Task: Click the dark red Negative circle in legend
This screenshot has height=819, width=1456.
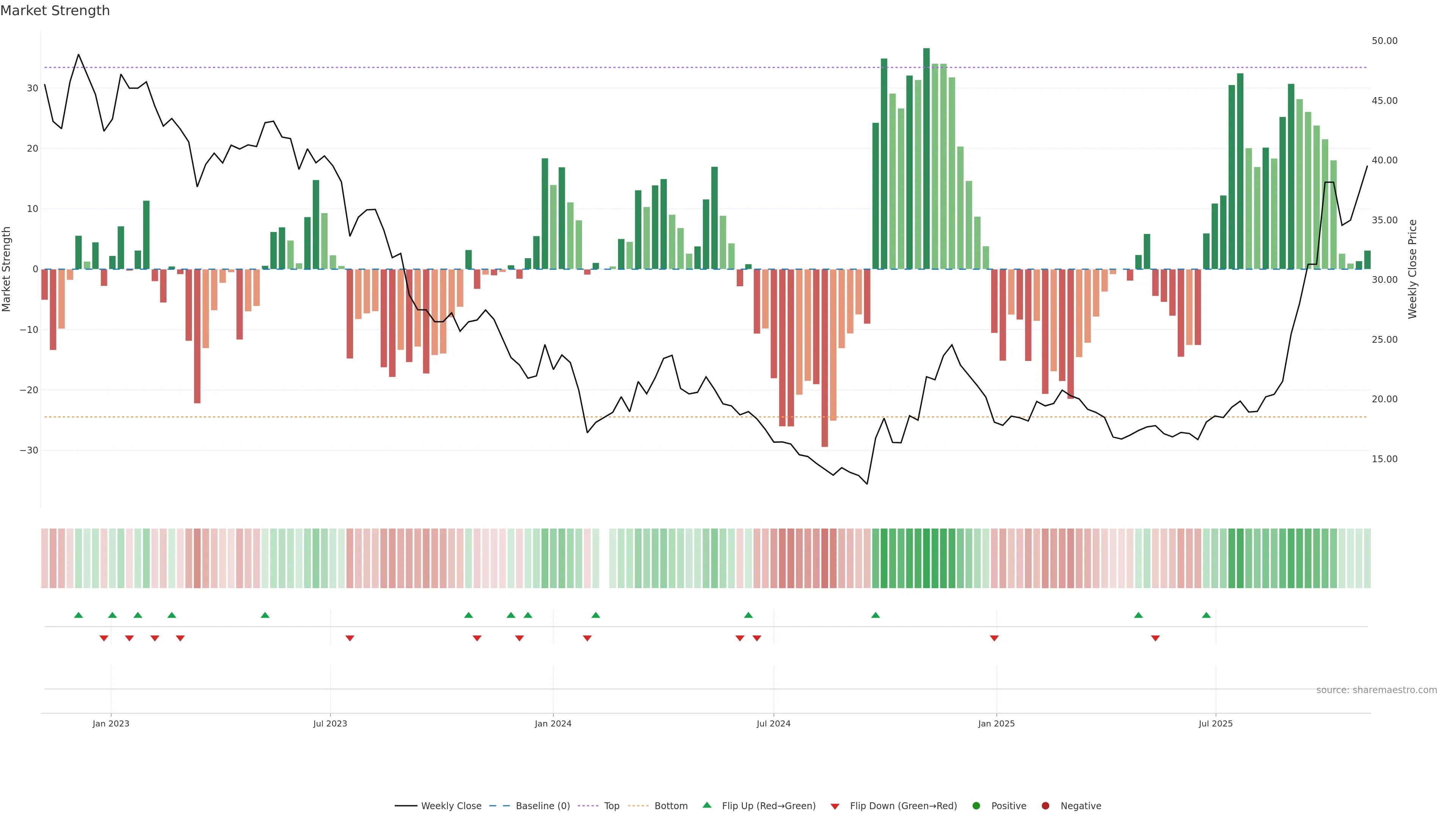Action: click(x=1045, y=805)
